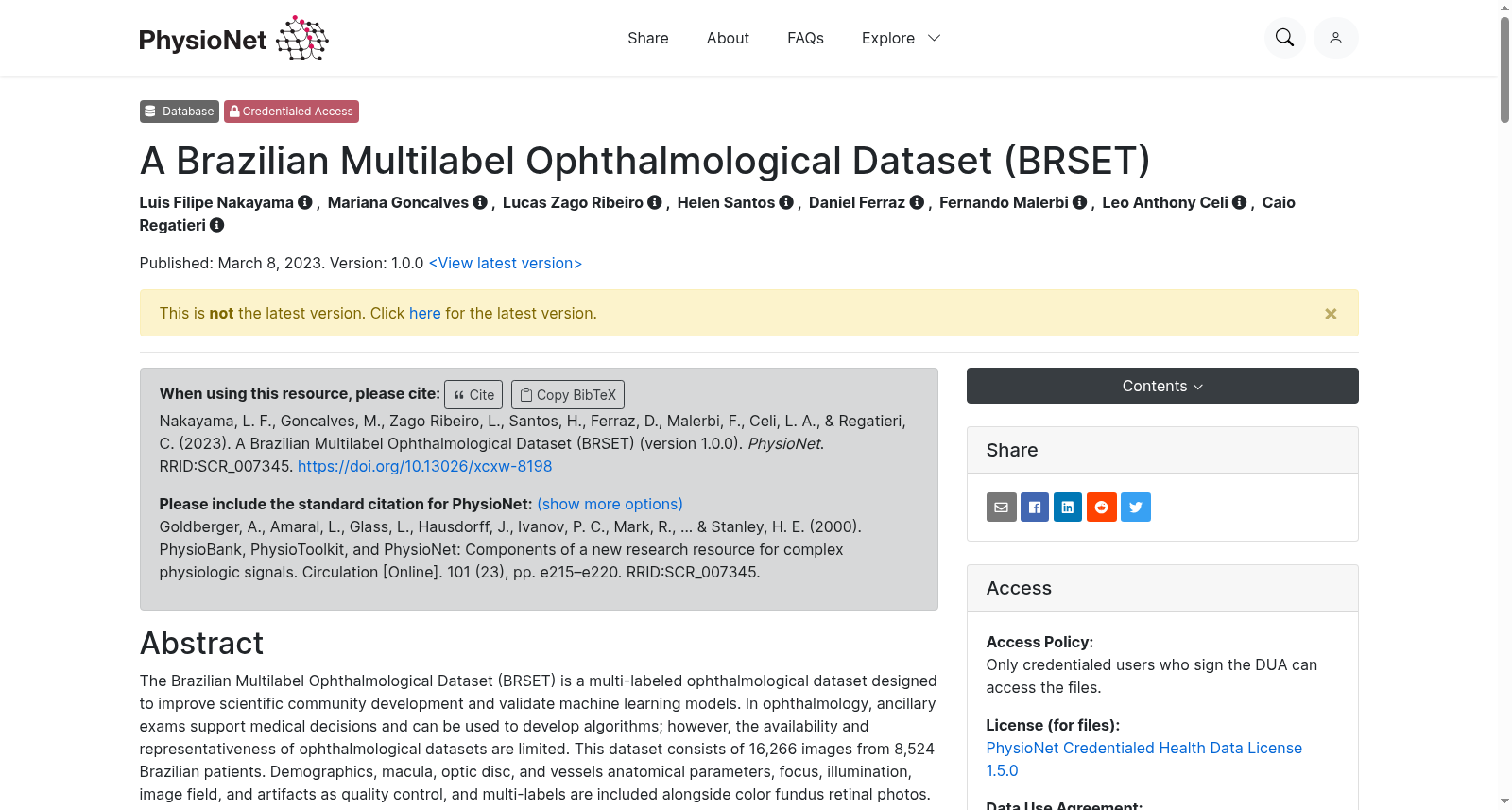Show info for Helen Santos
This screenshot has width=1512, height=810.
pyautogui.click(x=786, y=202)
